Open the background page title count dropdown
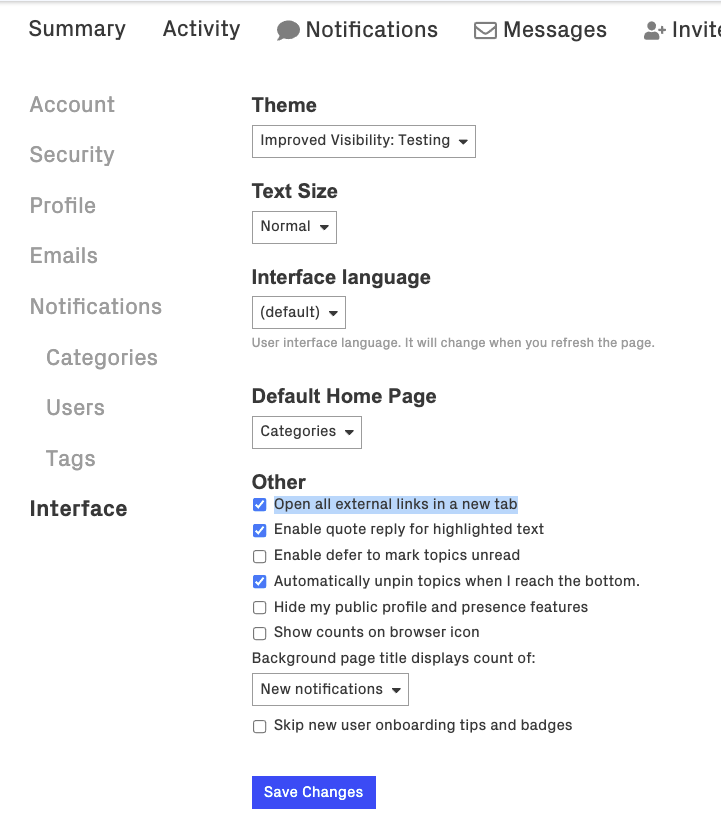This screenshot has height=835, width=721. pyautogui.click(x=330, y=689)
